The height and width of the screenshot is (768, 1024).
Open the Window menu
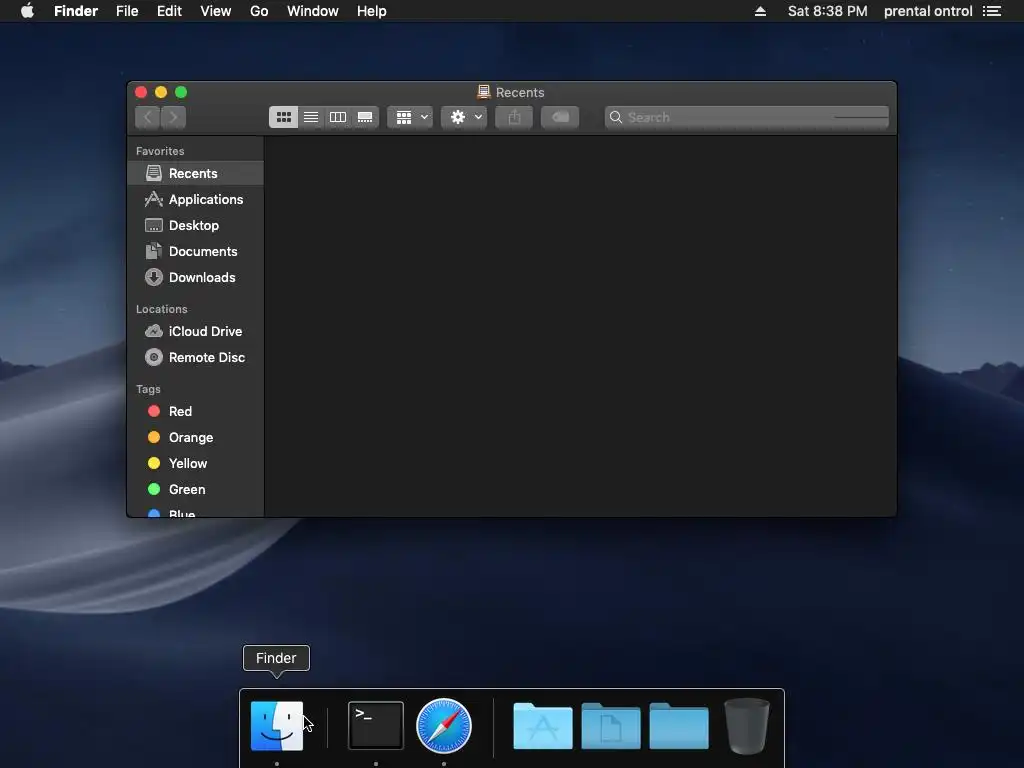(x=313, y=11)
